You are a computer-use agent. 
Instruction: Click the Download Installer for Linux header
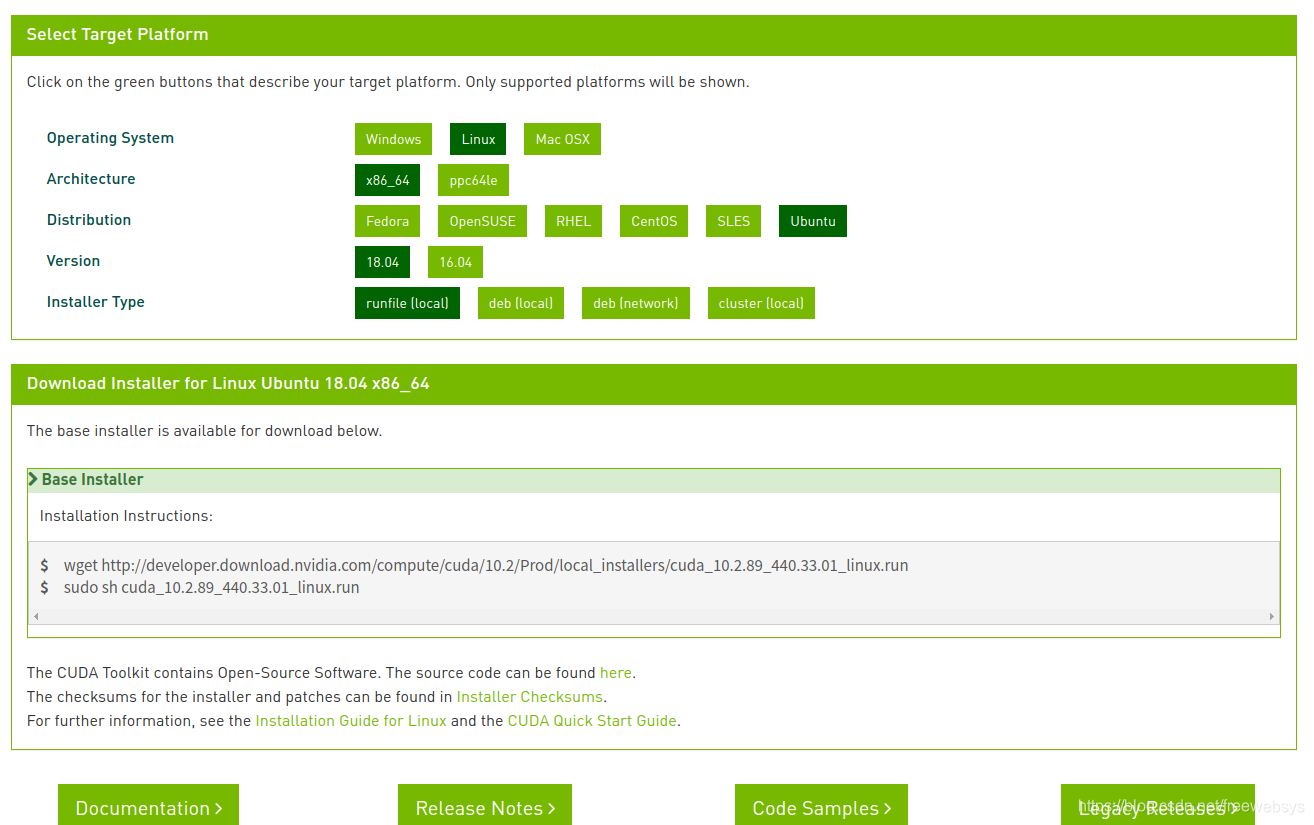click(x=653, y=384)
